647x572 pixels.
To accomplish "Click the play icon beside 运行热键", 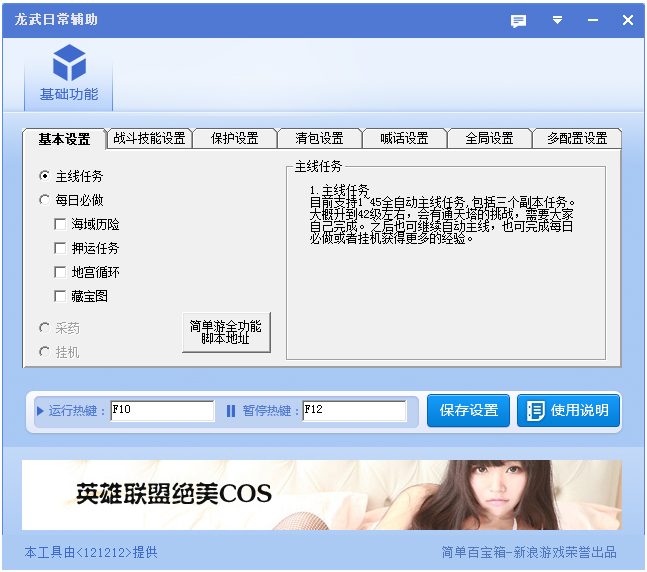I will point(40,411).
